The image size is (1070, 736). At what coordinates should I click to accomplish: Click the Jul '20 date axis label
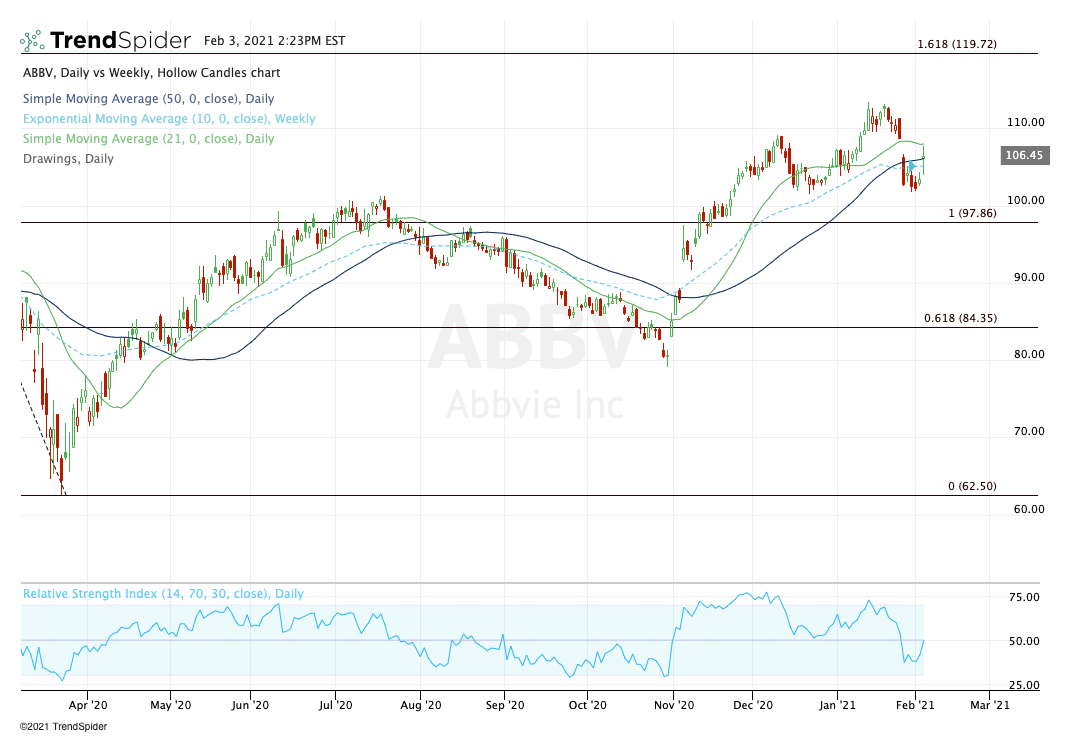[336, 705]
